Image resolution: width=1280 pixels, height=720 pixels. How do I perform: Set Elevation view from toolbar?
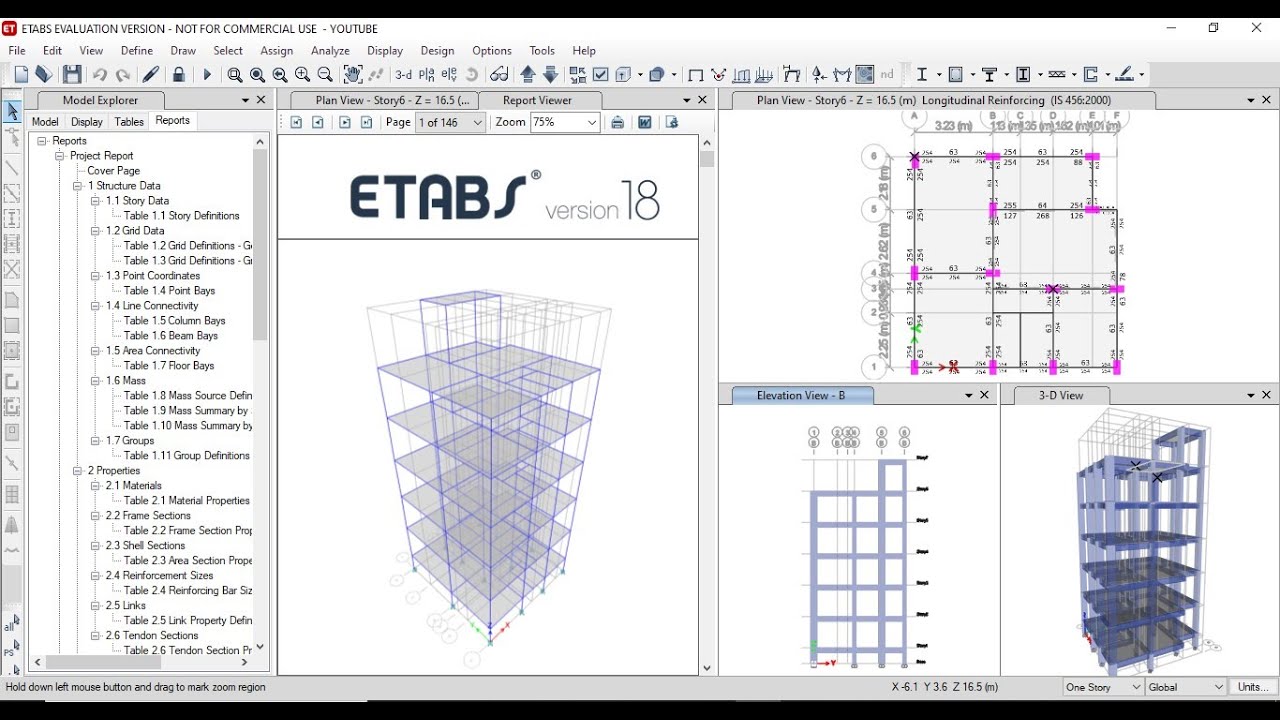(x=450, y=75)
